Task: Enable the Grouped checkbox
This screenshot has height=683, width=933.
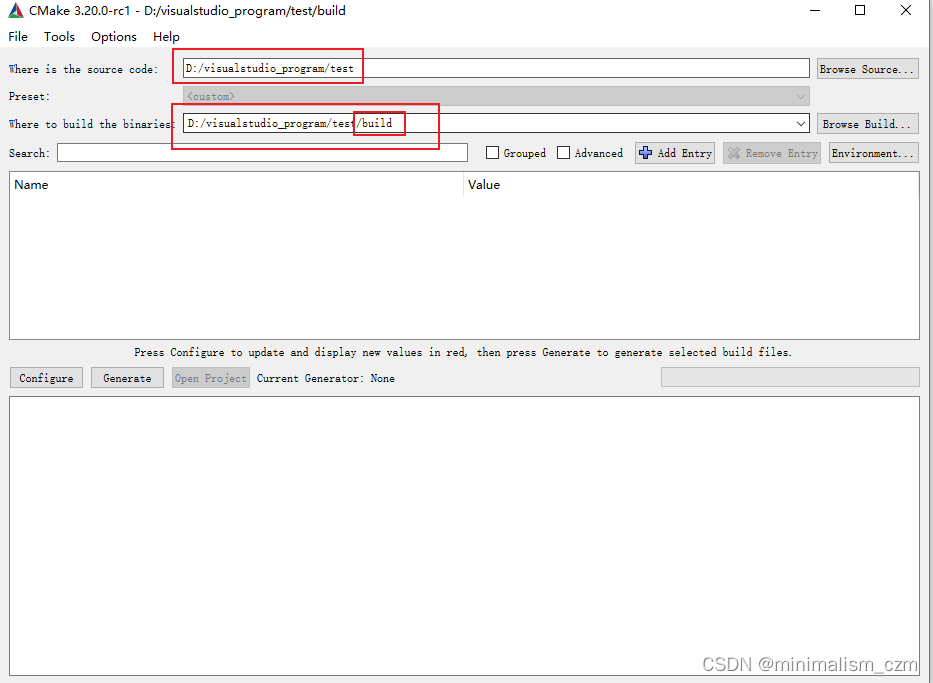Action: 492,153
